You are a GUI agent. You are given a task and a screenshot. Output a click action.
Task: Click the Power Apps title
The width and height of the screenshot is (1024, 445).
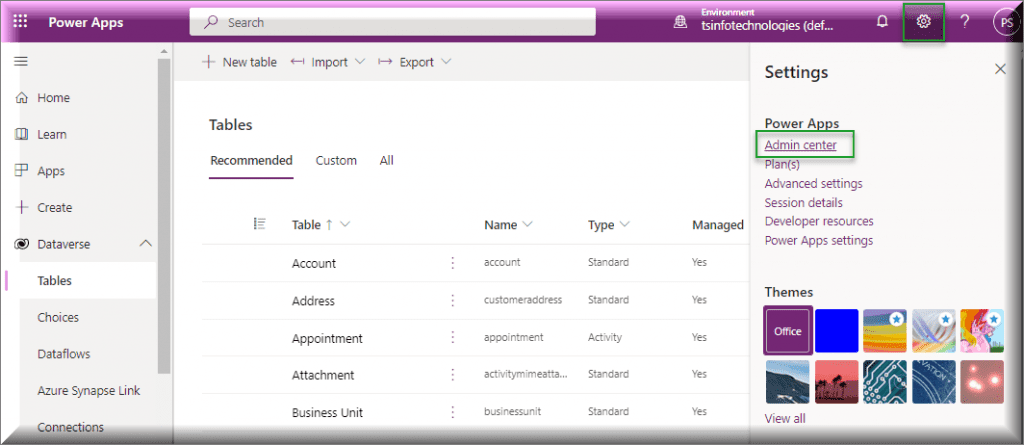(86, 22)
